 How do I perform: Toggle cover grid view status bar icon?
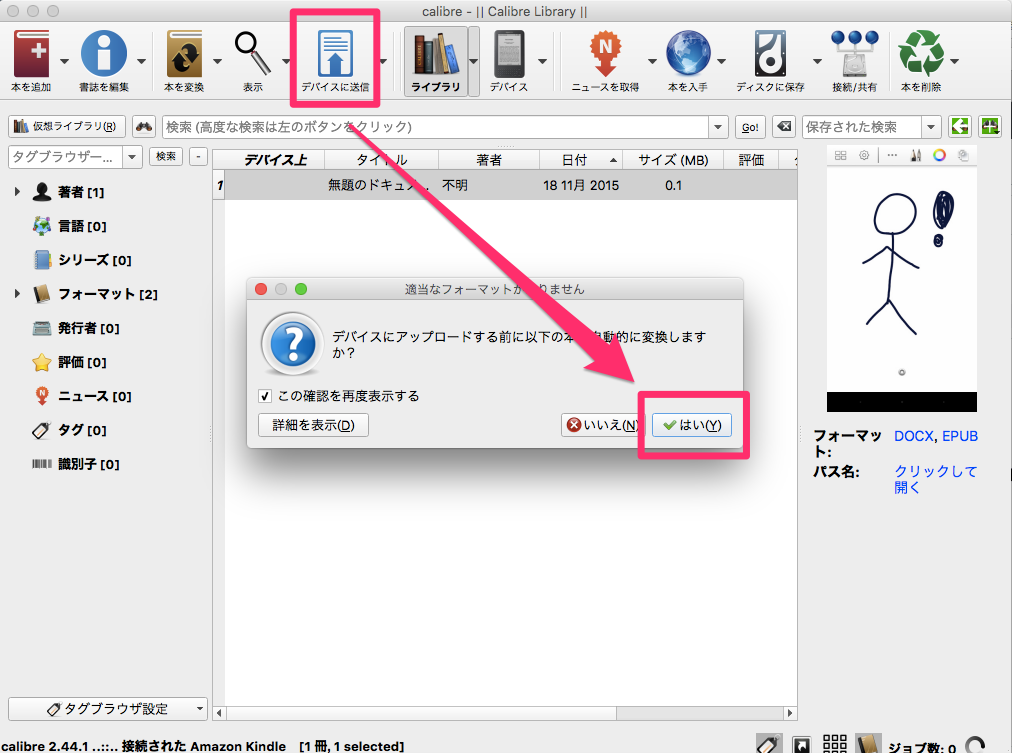835,744
